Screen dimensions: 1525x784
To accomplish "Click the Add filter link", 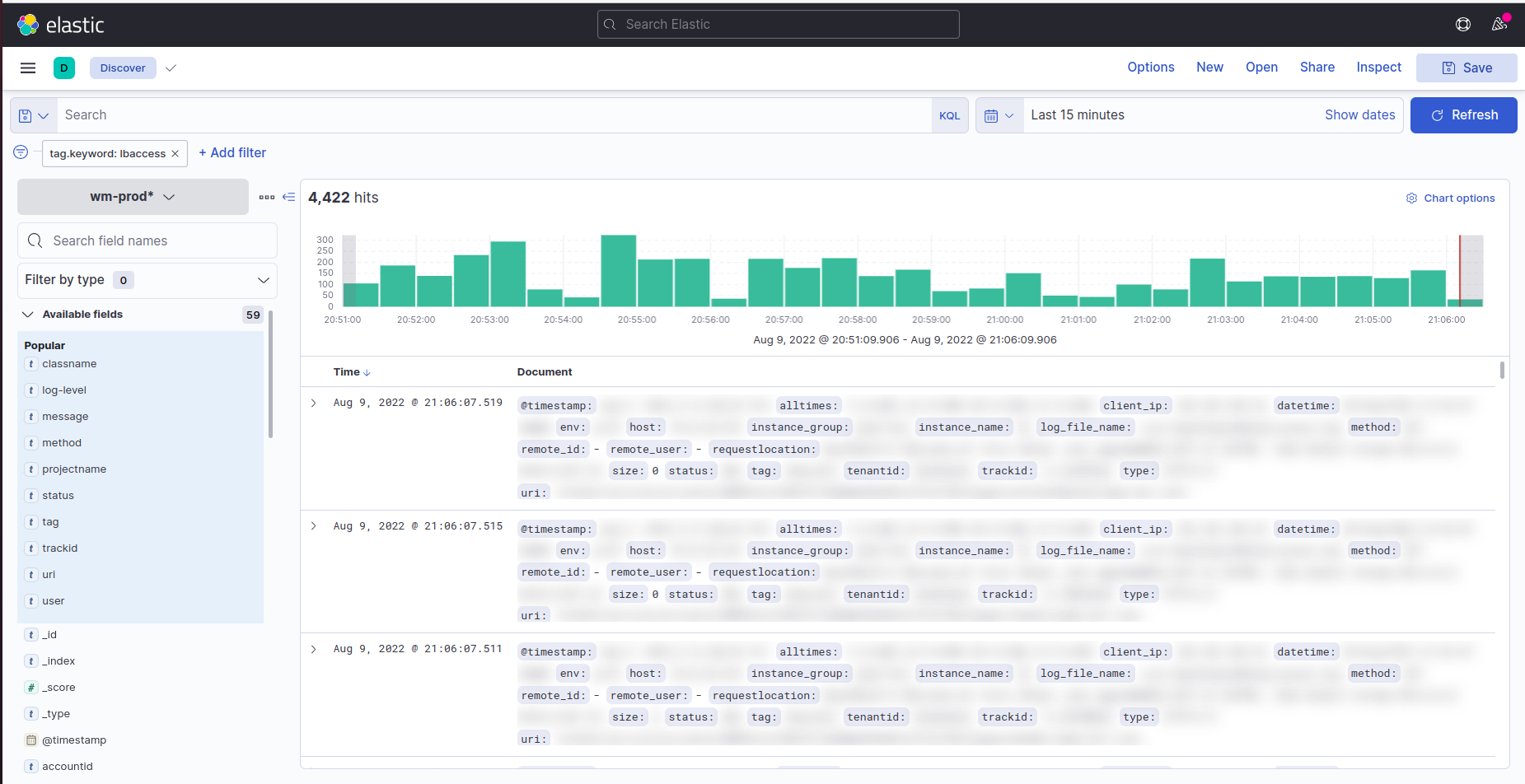I will point(232,153).
